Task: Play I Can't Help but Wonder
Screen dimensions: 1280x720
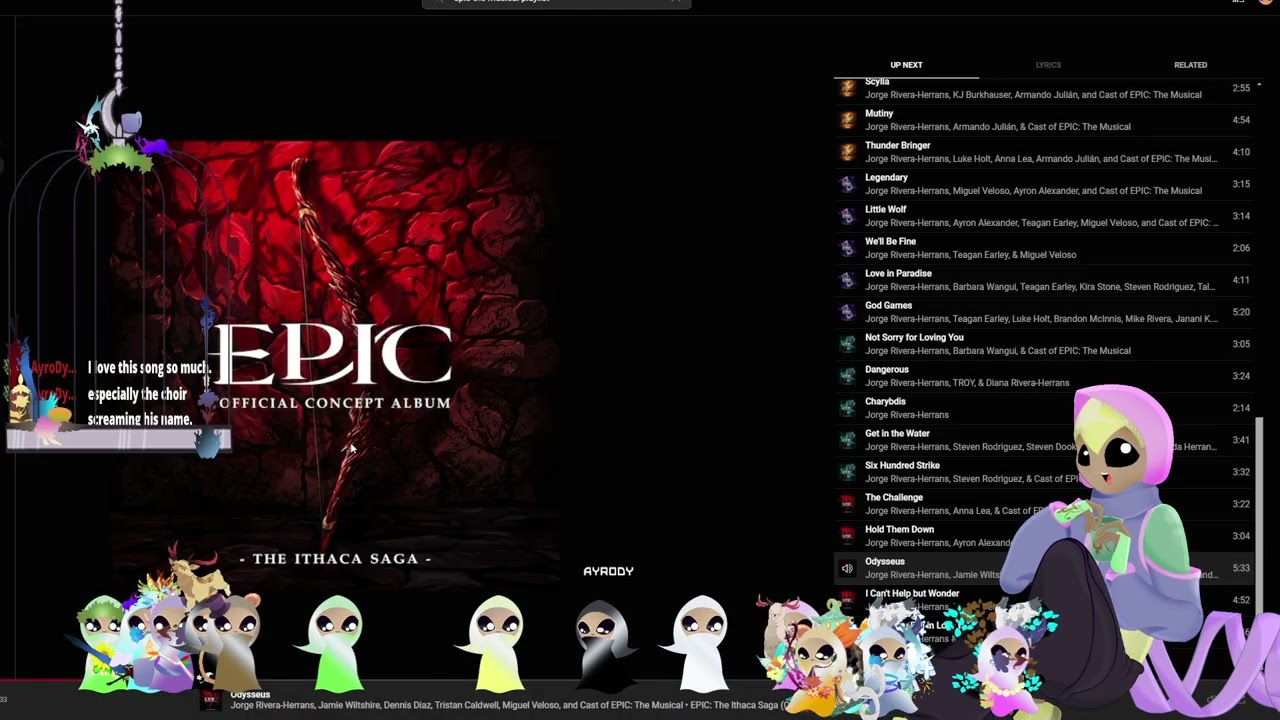Action: (x=912, y=594)
